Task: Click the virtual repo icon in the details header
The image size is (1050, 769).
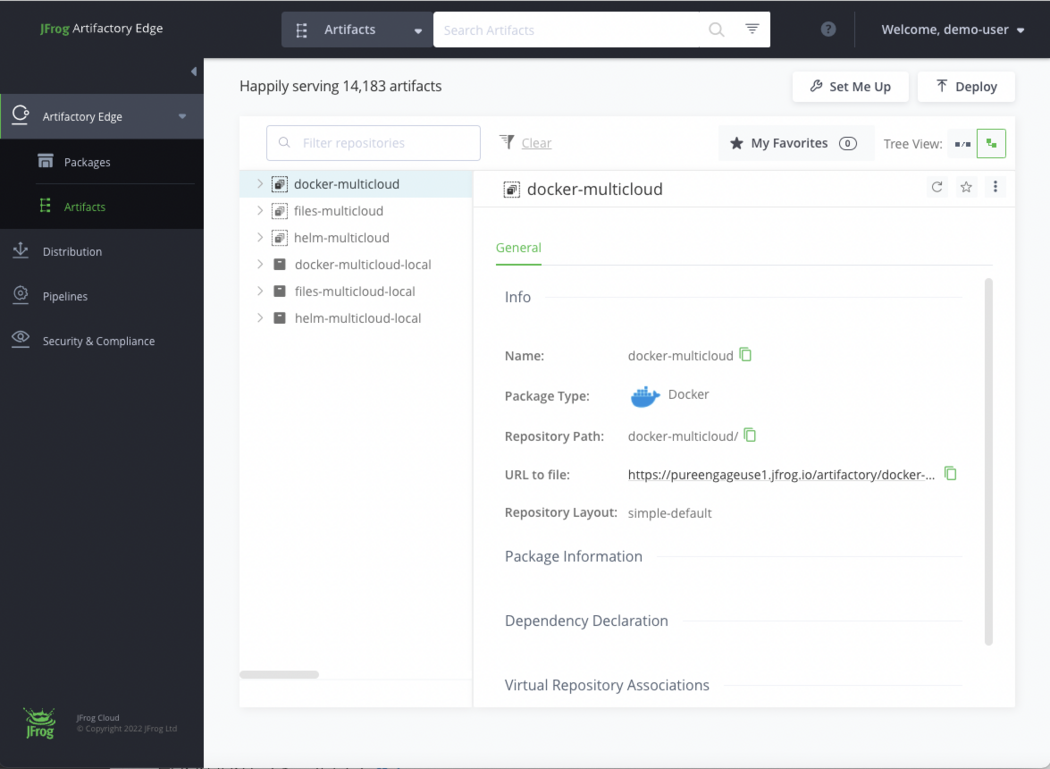Action: click(x=512, y=190)
